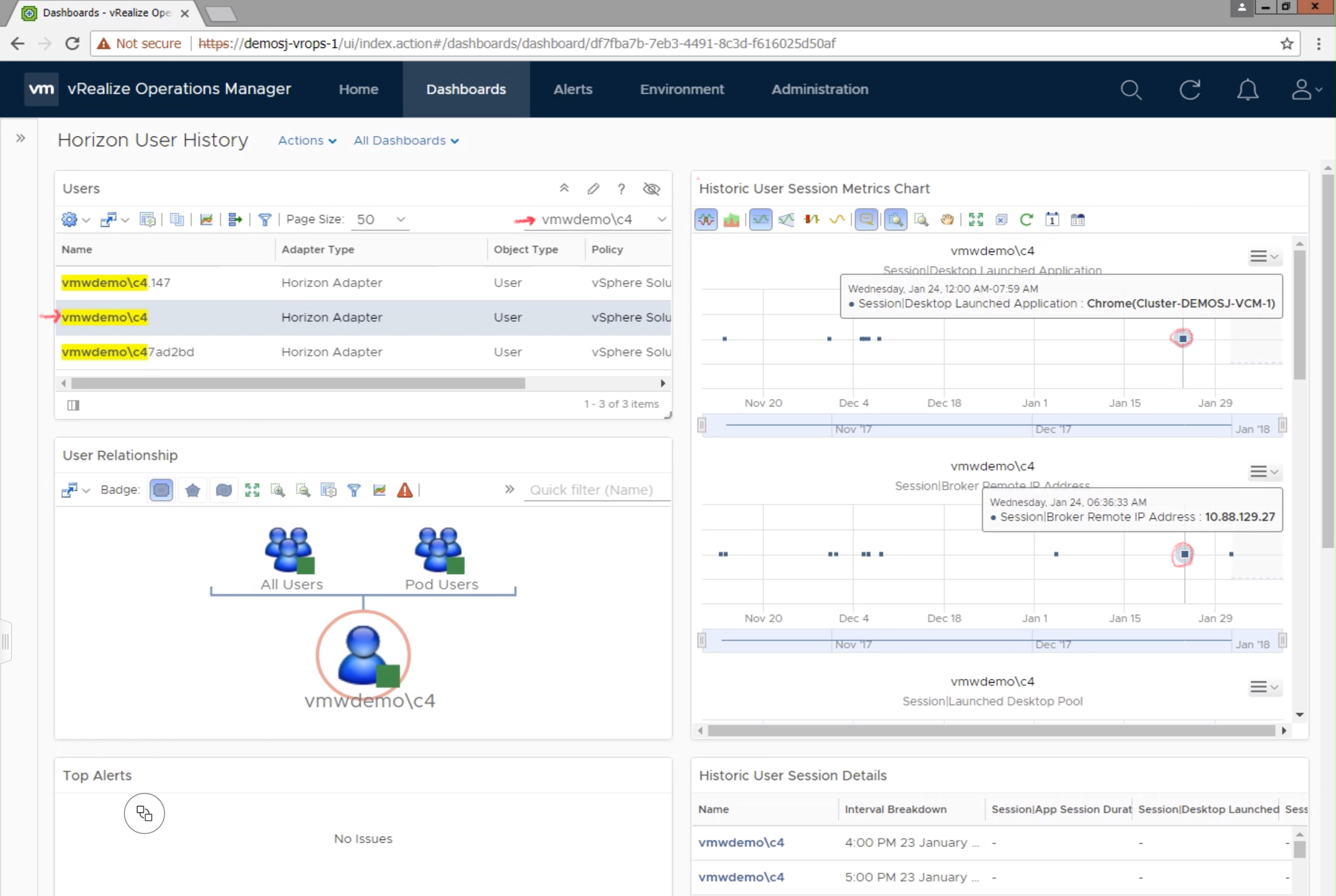Open dashboard navigation dropdown in Users toolbar
The image size is (1336, 896).
click(114, 220)
